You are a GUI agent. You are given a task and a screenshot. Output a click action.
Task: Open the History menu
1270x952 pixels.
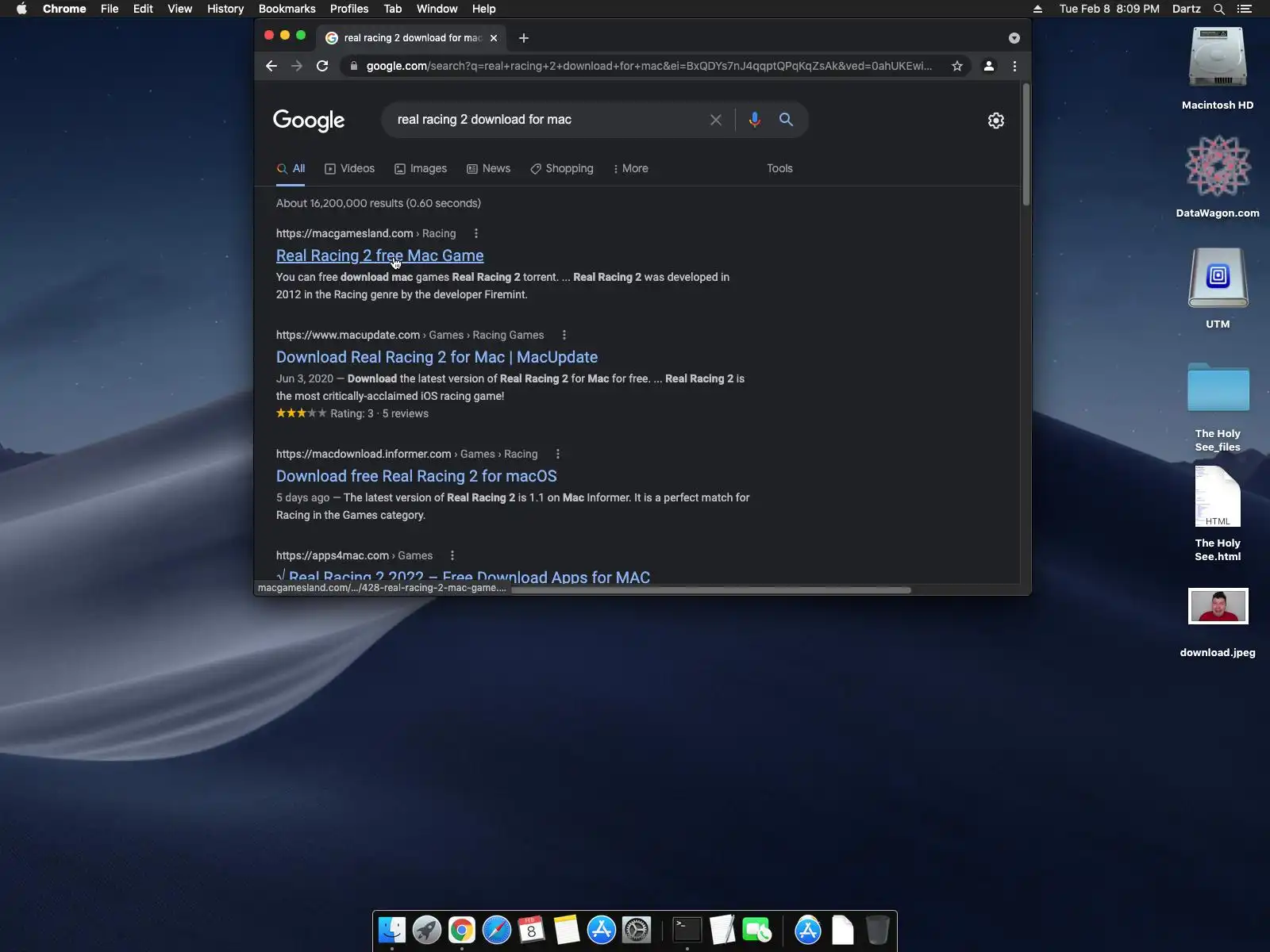point(225,9)
